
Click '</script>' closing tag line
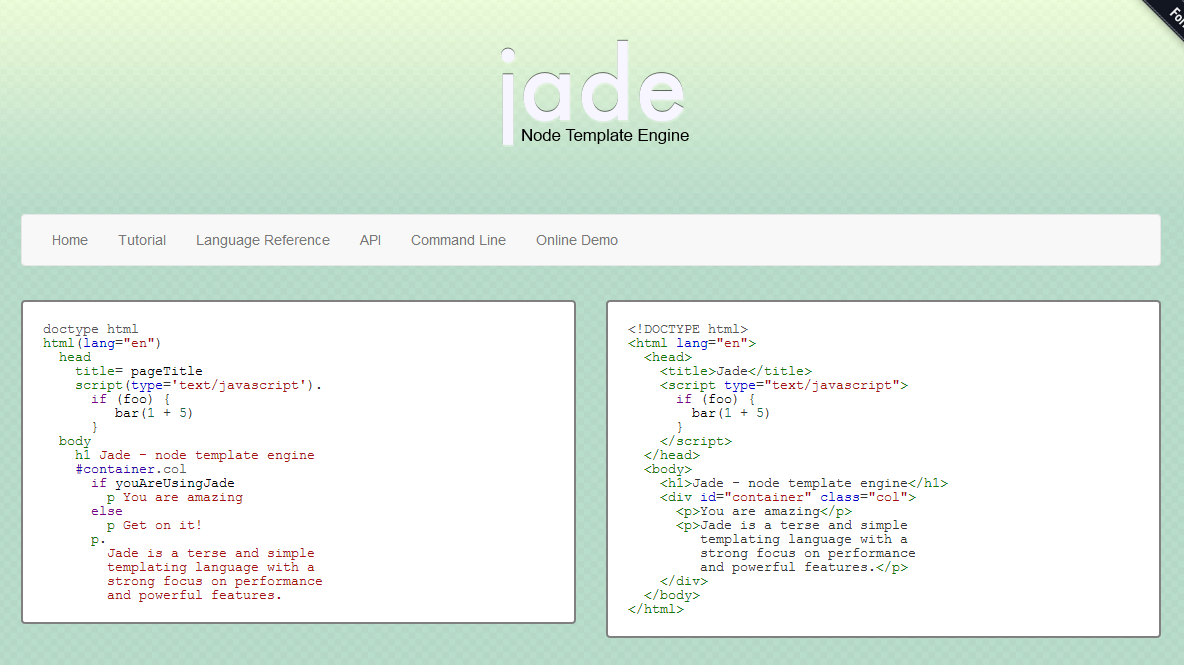click(x=695, y=442)
